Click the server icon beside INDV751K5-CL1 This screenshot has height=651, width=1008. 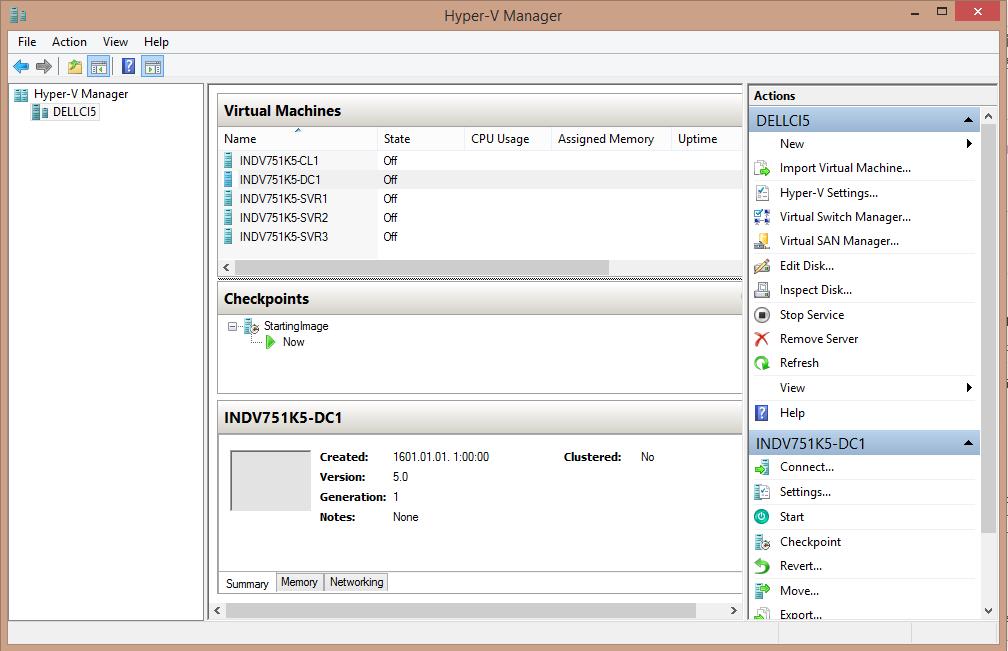point(228,160)
